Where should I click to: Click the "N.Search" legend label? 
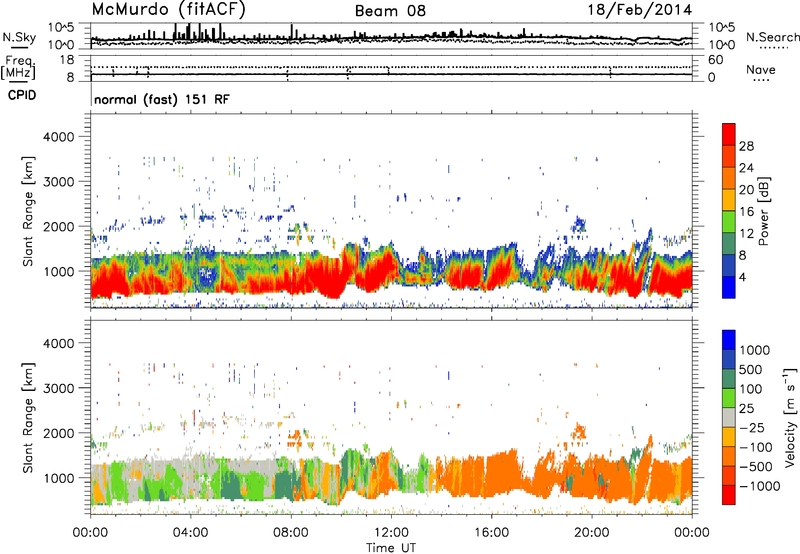click(773, 37)
